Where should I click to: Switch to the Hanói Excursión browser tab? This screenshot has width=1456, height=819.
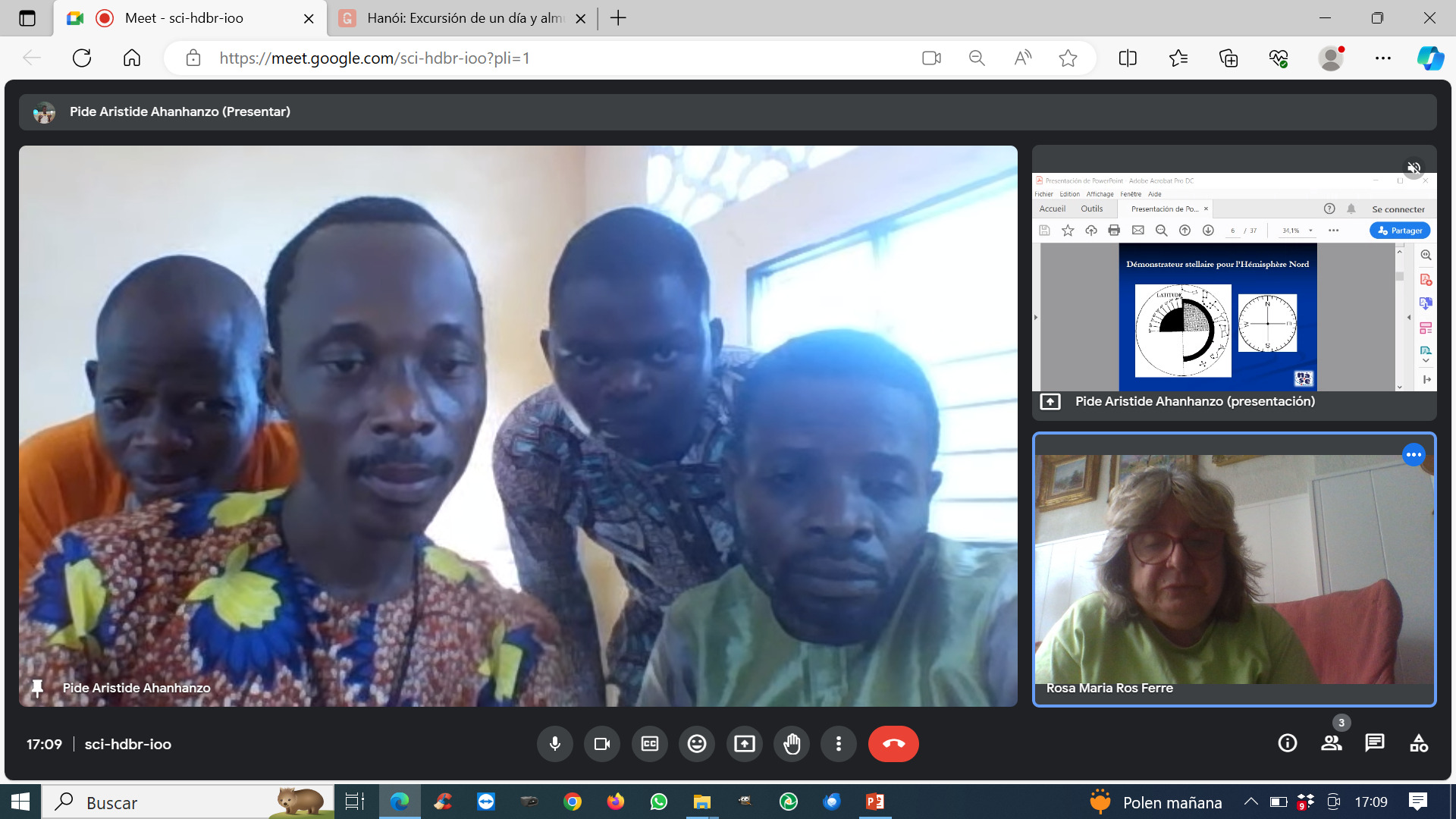click(x=463, y=18)
